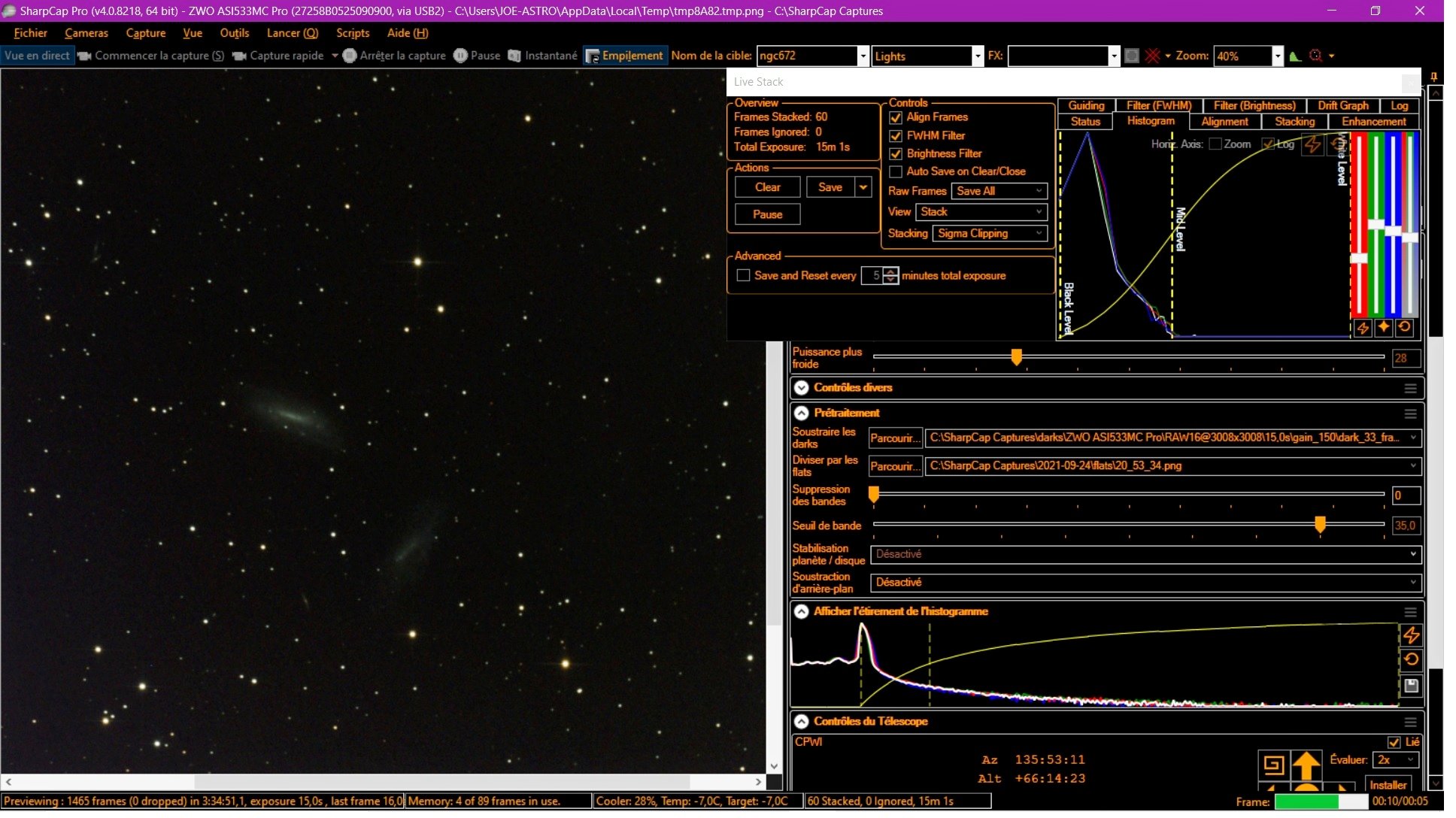1456x818 pixels.
Task: Start capture with Commencer la capture
Action: tap(151, 56)
